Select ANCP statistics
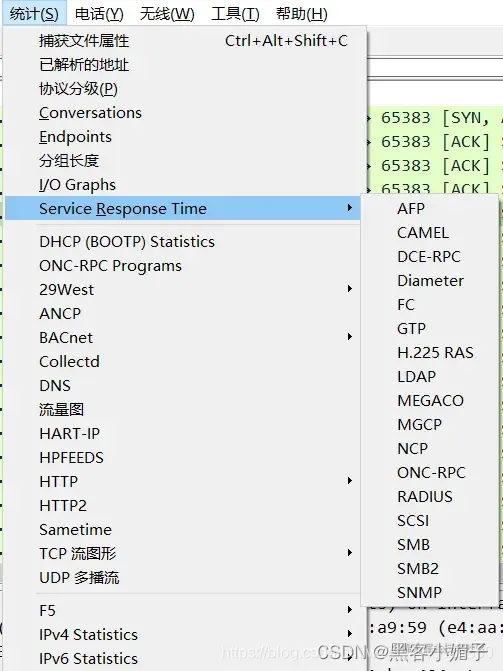This screenshot has height=671, width=503. (x=183, y=314)
